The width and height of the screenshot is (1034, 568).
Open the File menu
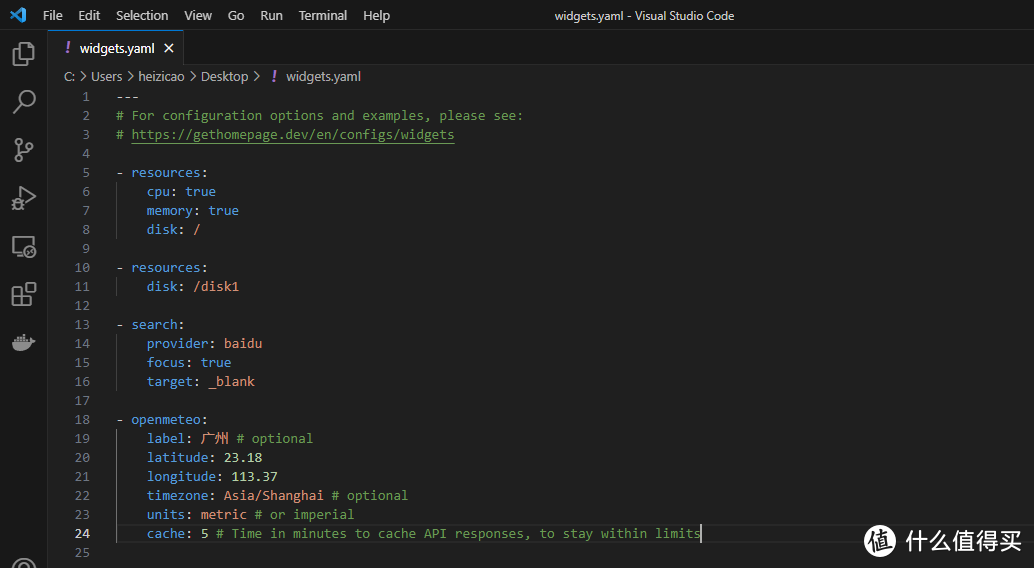52,16
